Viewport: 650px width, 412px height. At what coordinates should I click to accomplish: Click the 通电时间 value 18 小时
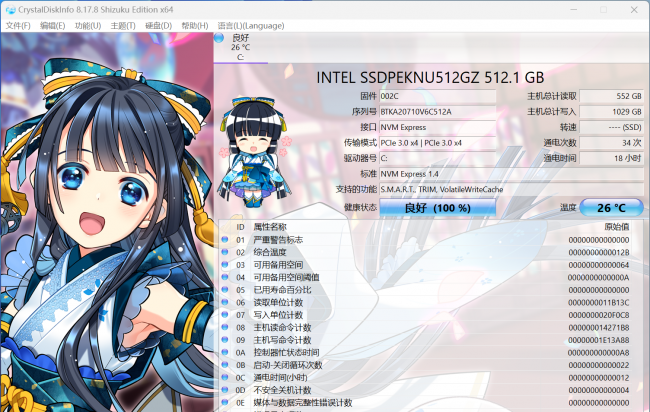click(611, 158)
